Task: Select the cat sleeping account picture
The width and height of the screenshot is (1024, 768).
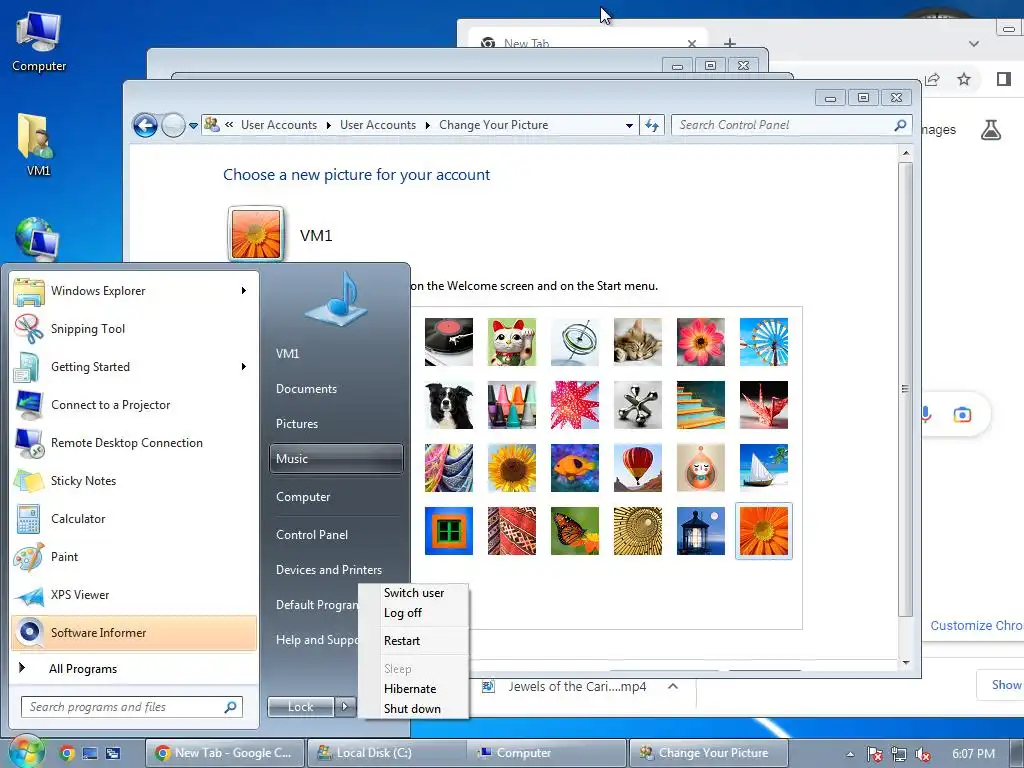Action: click(x=637, y=342)
